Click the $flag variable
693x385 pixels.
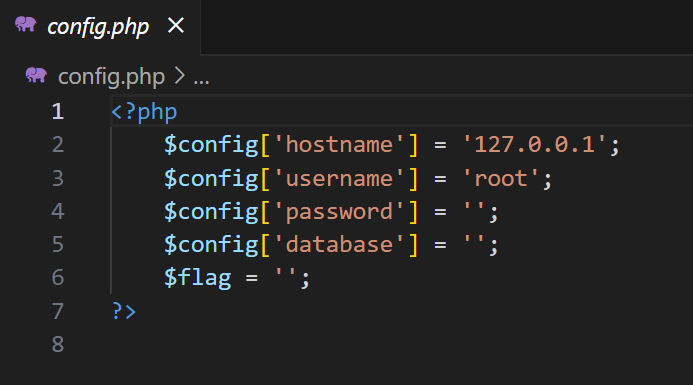point(198,279)
